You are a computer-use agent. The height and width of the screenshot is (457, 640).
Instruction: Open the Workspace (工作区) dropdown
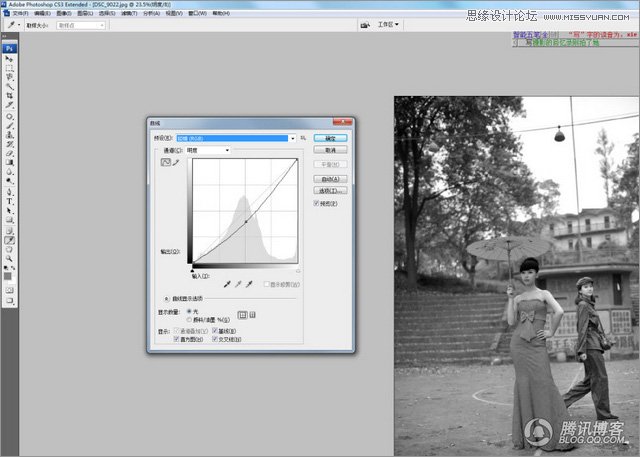coord(388,25)
